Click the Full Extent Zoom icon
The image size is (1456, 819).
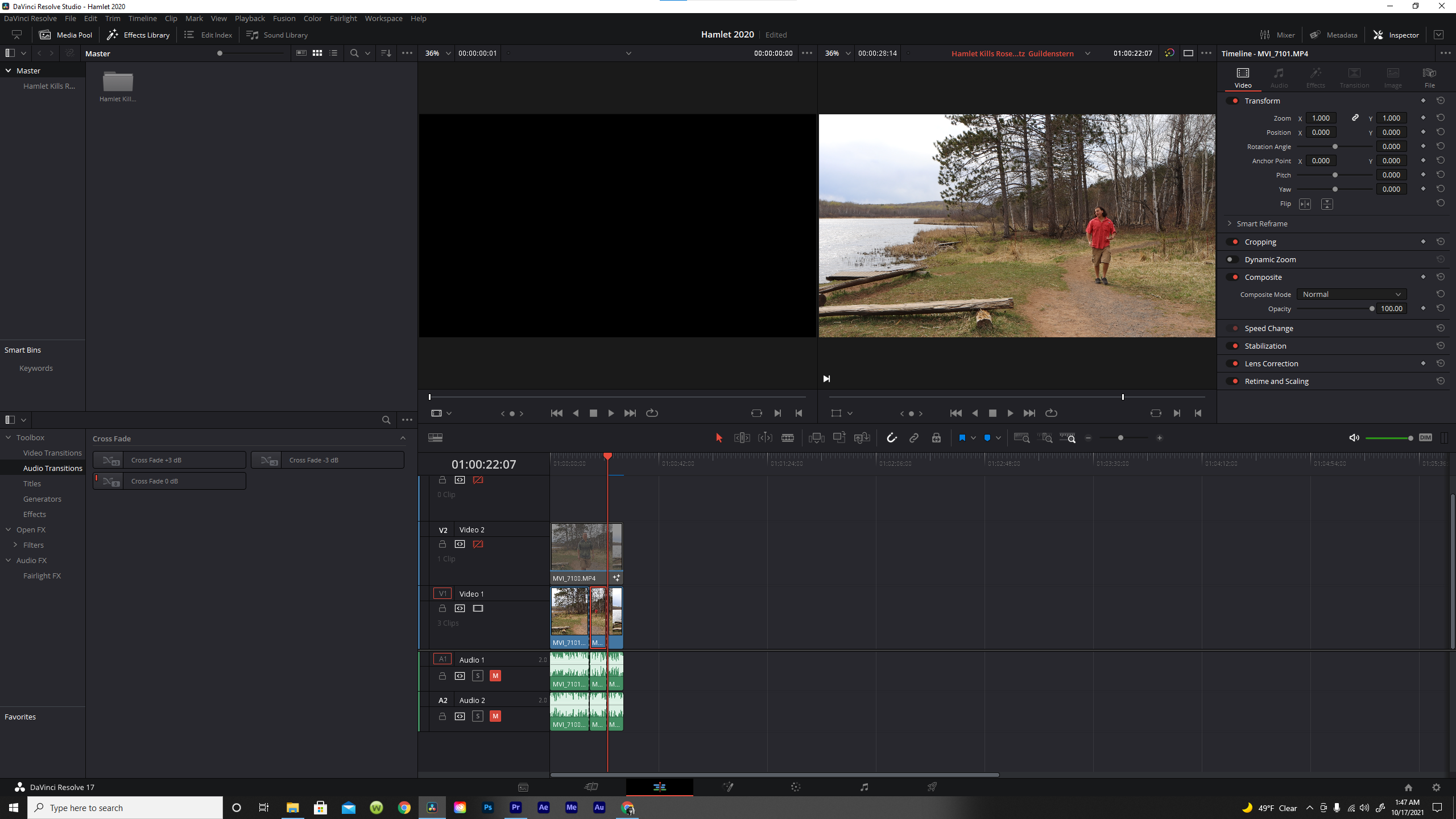tap(1021, 437)
